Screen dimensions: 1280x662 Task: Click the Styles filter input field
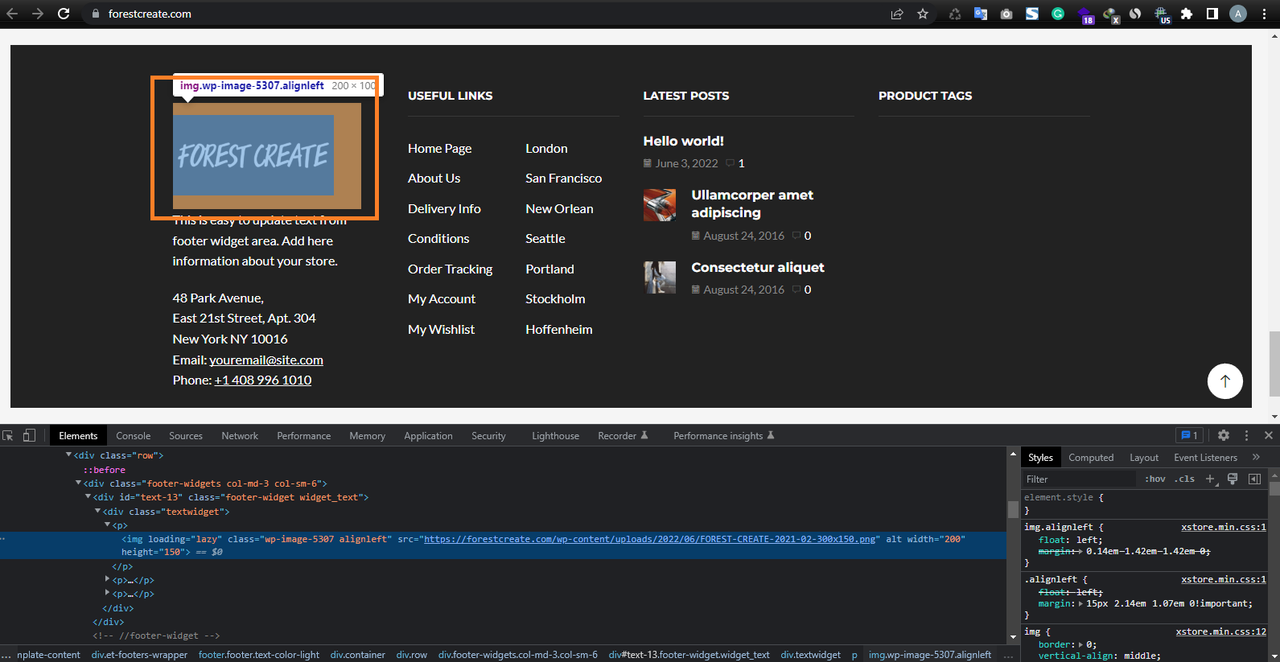[1080, 479]
